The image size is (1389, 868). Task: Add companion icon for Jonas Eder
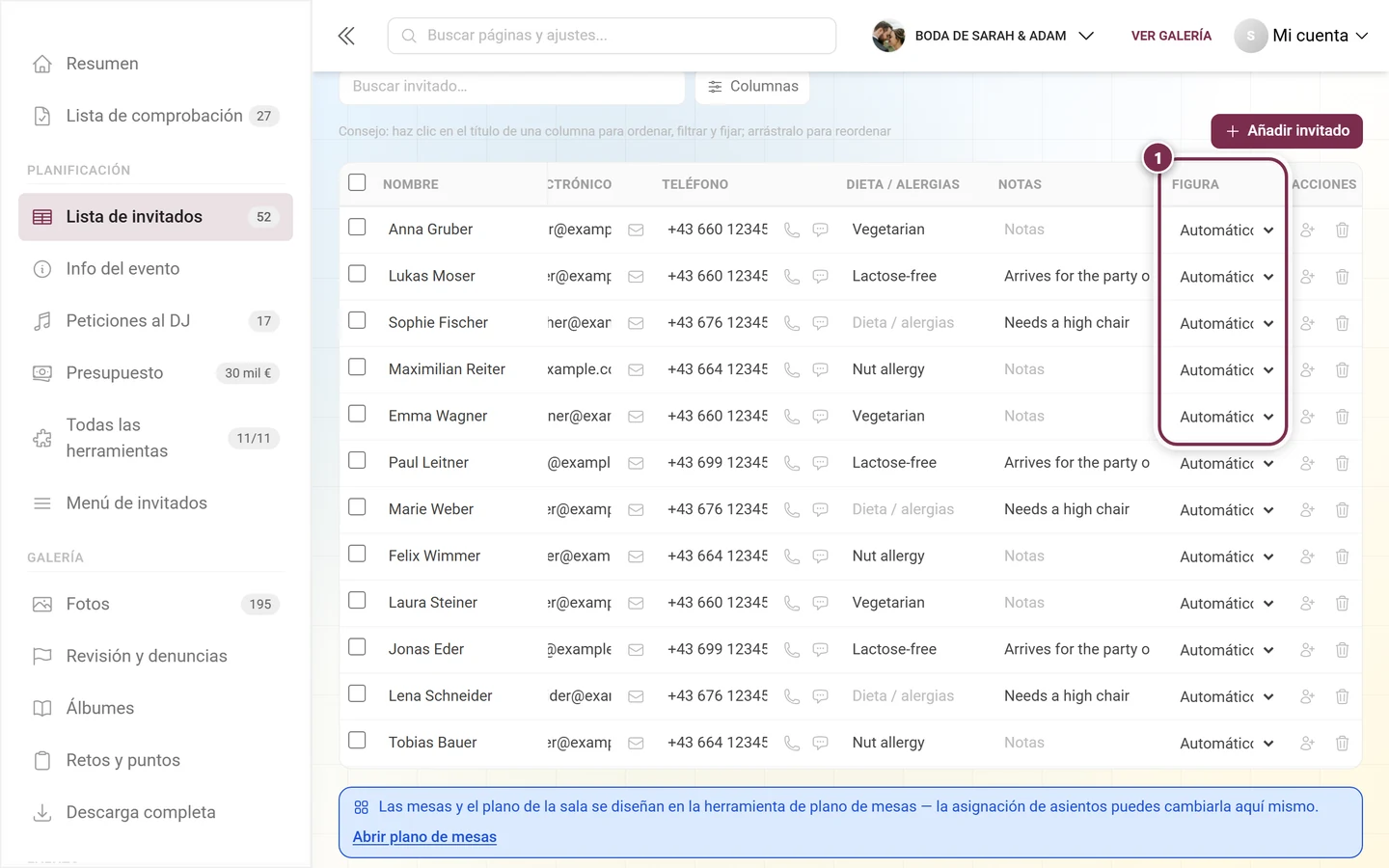coord(1307,650)
